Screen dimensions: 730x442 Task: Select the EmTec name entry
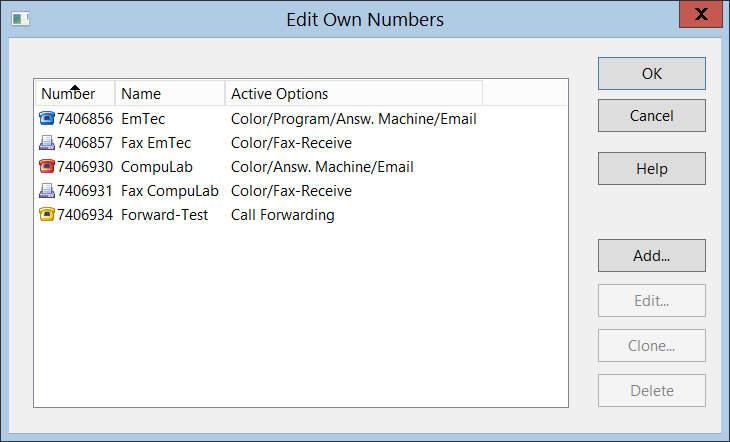[142, 119]
